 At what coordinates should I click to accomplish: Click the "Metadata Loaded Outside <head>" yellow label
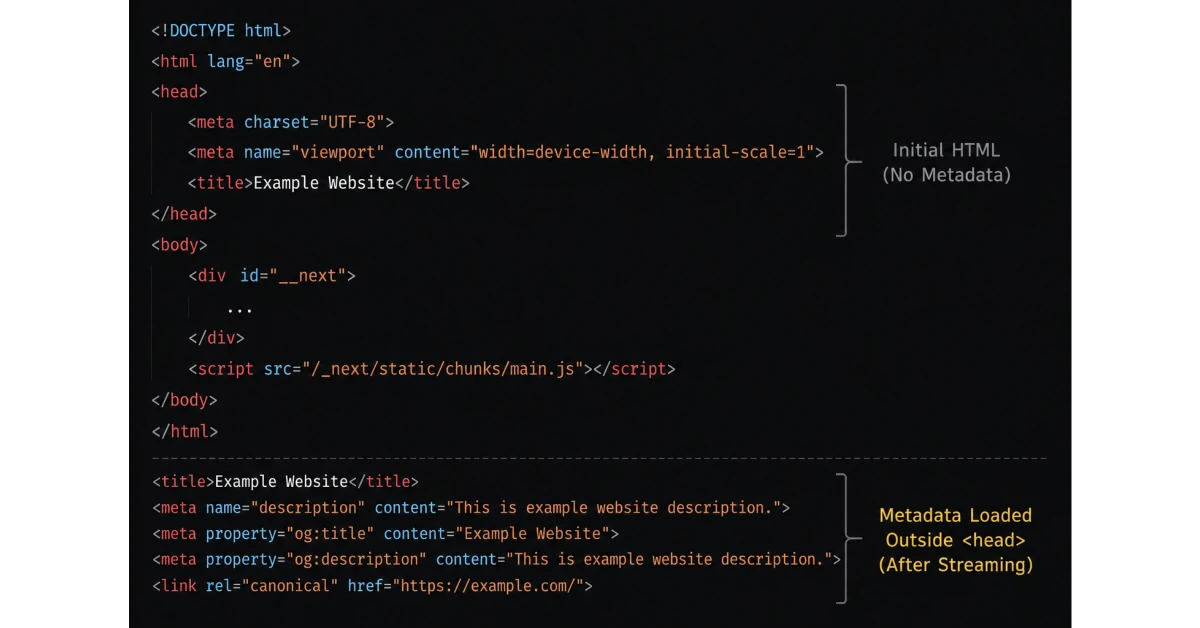click(x=955, y=540)
